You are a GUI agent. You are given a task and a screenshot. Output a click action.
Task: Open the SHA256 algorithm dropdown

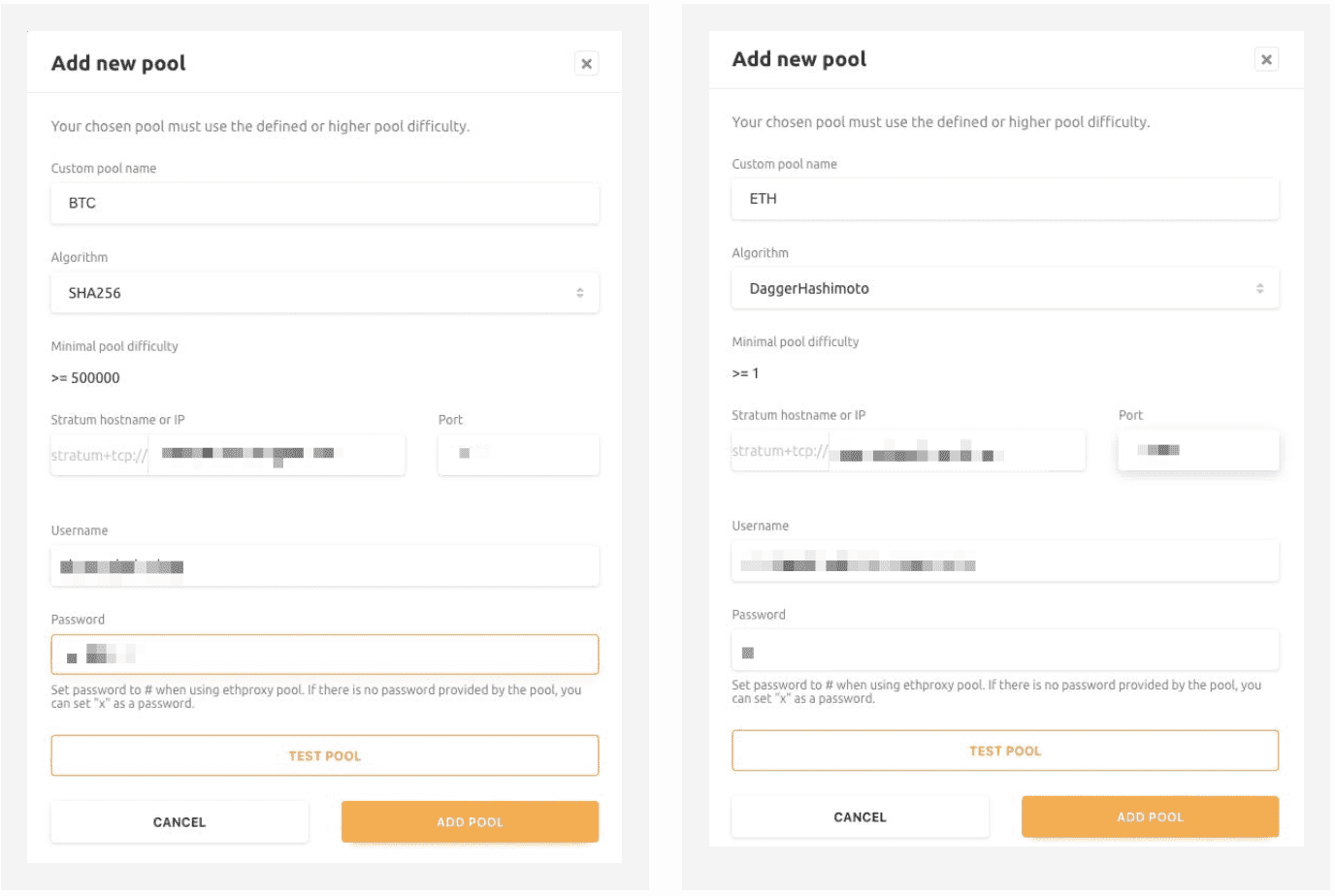(x=324, y=293)
